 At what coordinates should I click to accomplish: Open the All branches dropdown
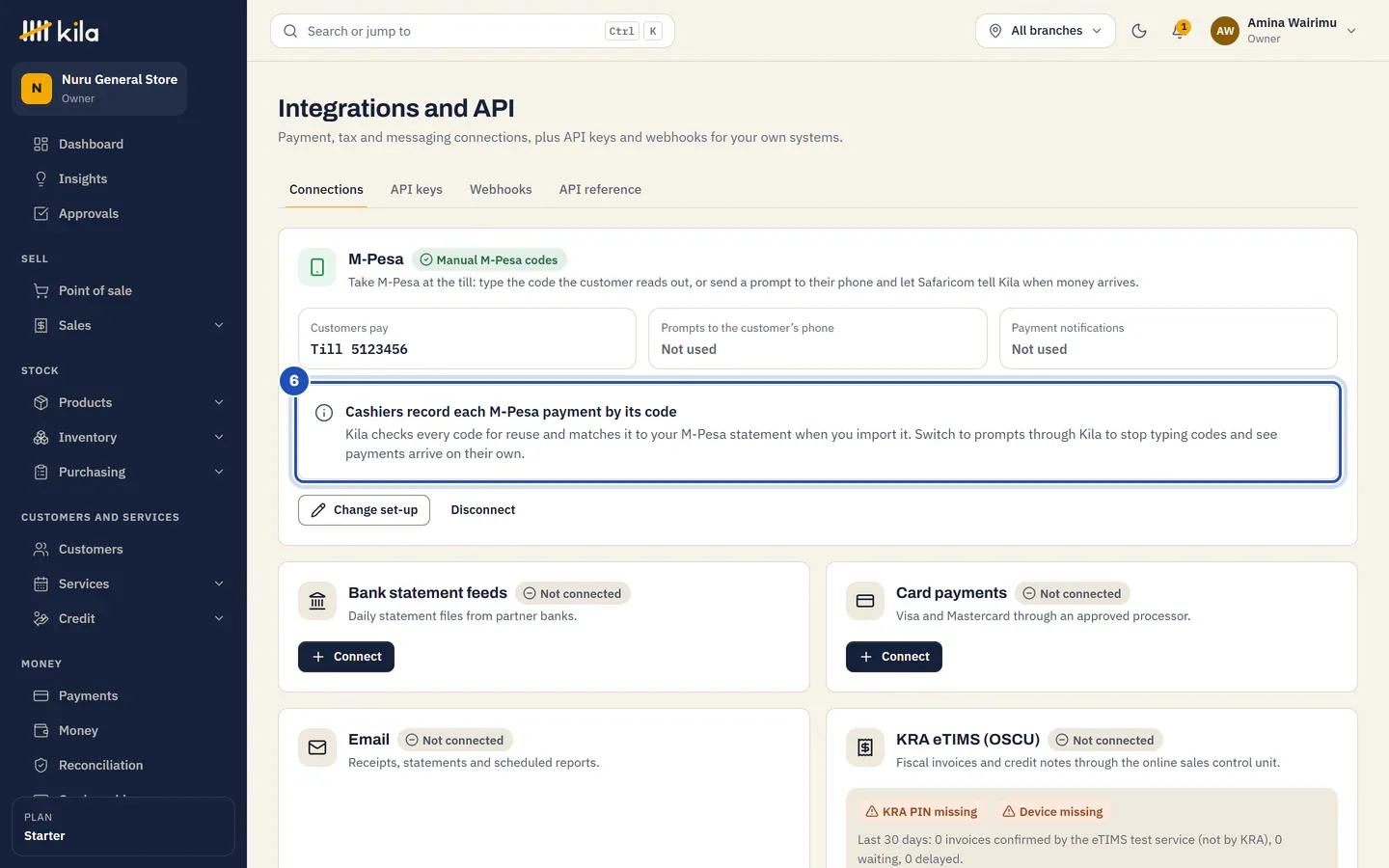1046,31
